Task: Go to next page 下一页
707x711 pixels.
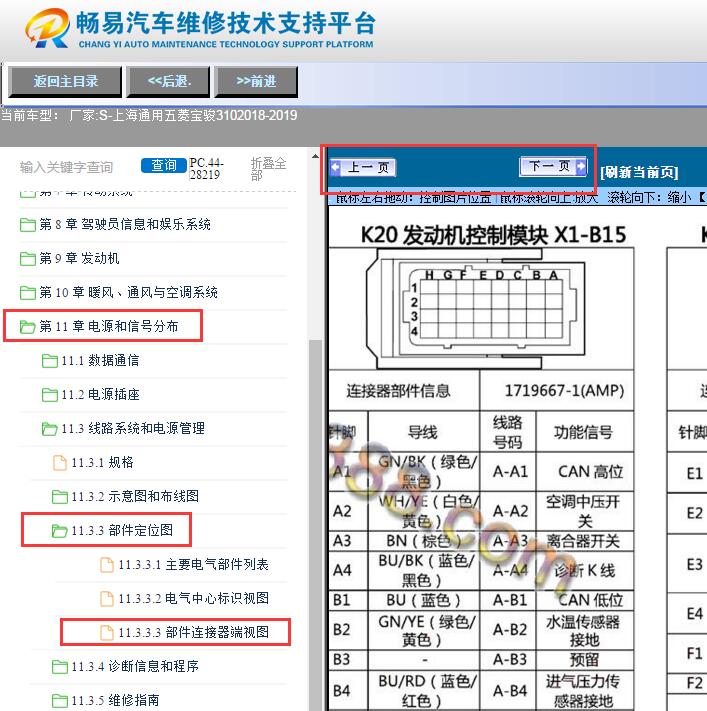Action: pyautogui.click(x=553, y=166)
